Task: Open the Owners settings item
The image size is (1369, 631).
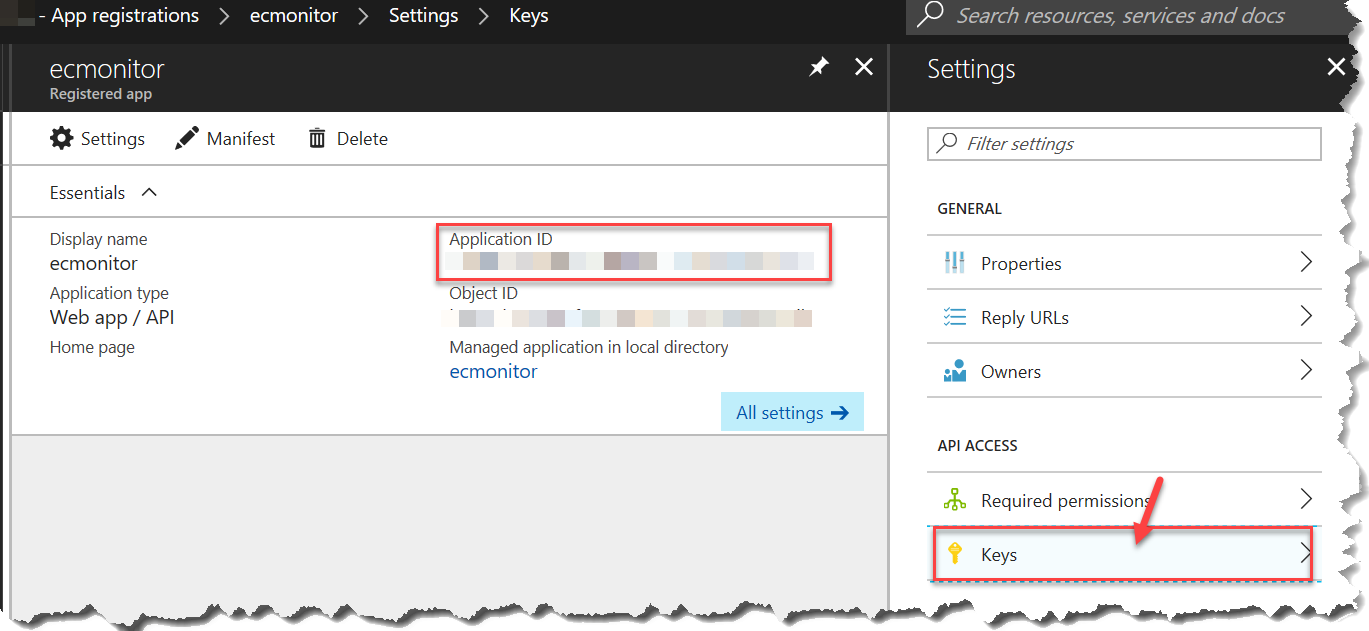Action: [1124, 371]
